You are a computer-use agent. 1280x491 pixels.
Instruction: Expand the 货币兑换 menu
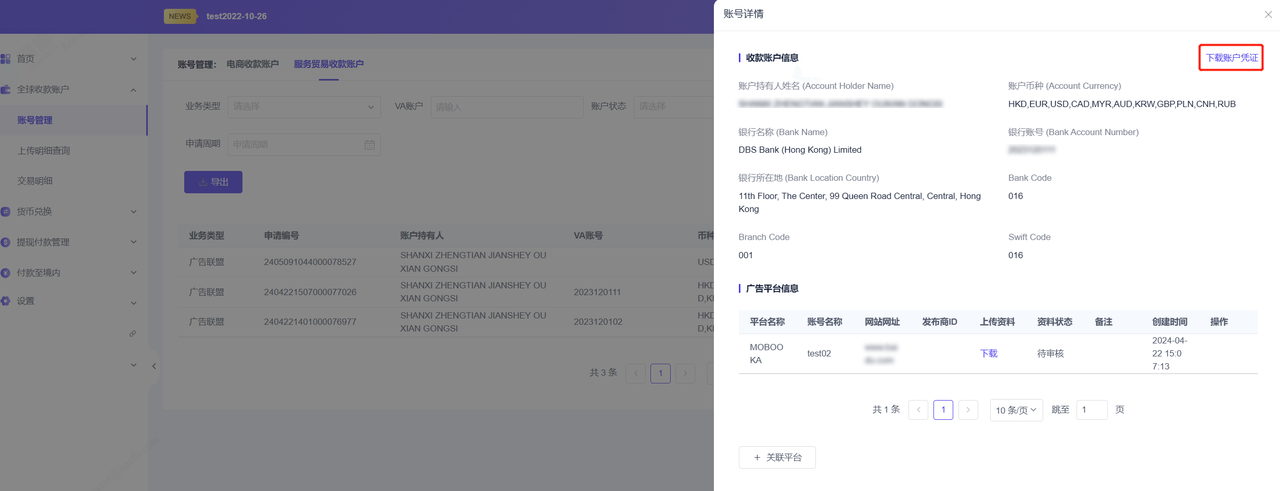coord(133,212)
